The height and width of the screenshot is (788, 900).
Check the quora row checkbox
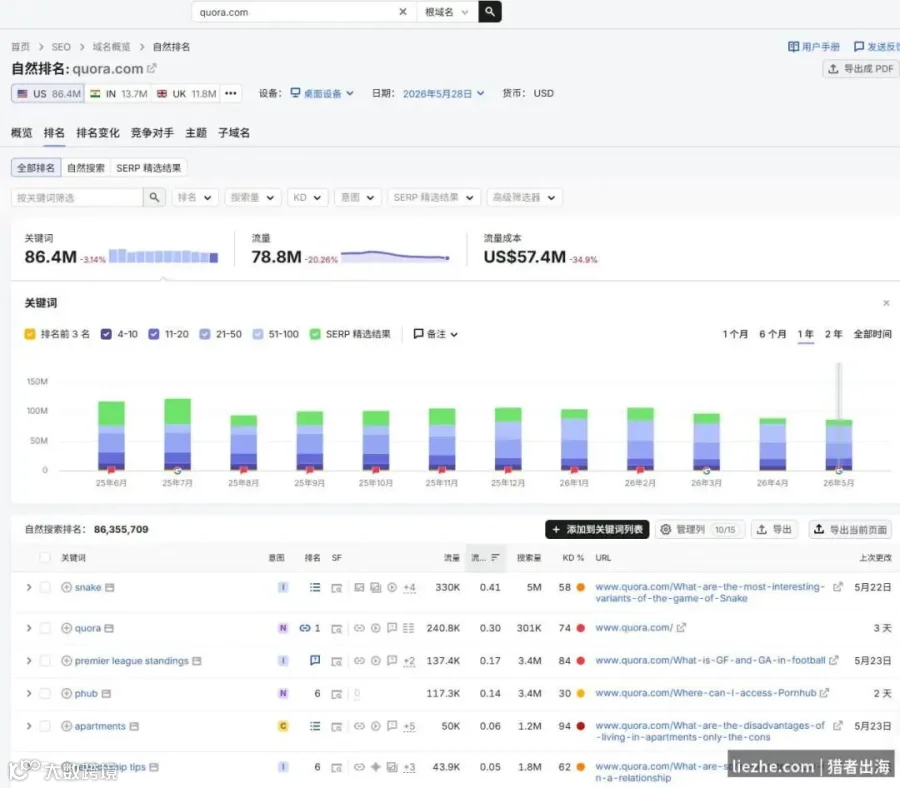[45, 628]
